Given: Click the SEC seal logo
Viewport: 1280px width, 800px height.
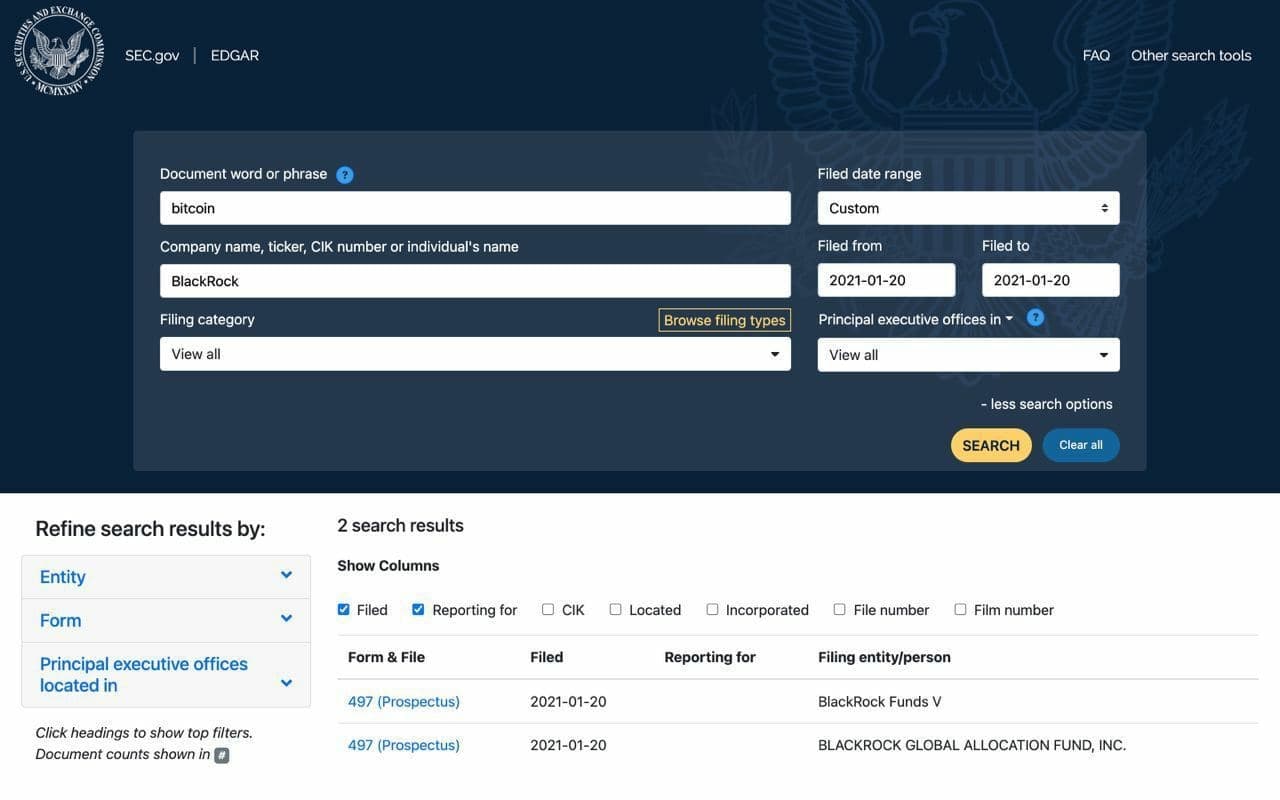Looking at the screenshot, I should (x=59, y=51).
